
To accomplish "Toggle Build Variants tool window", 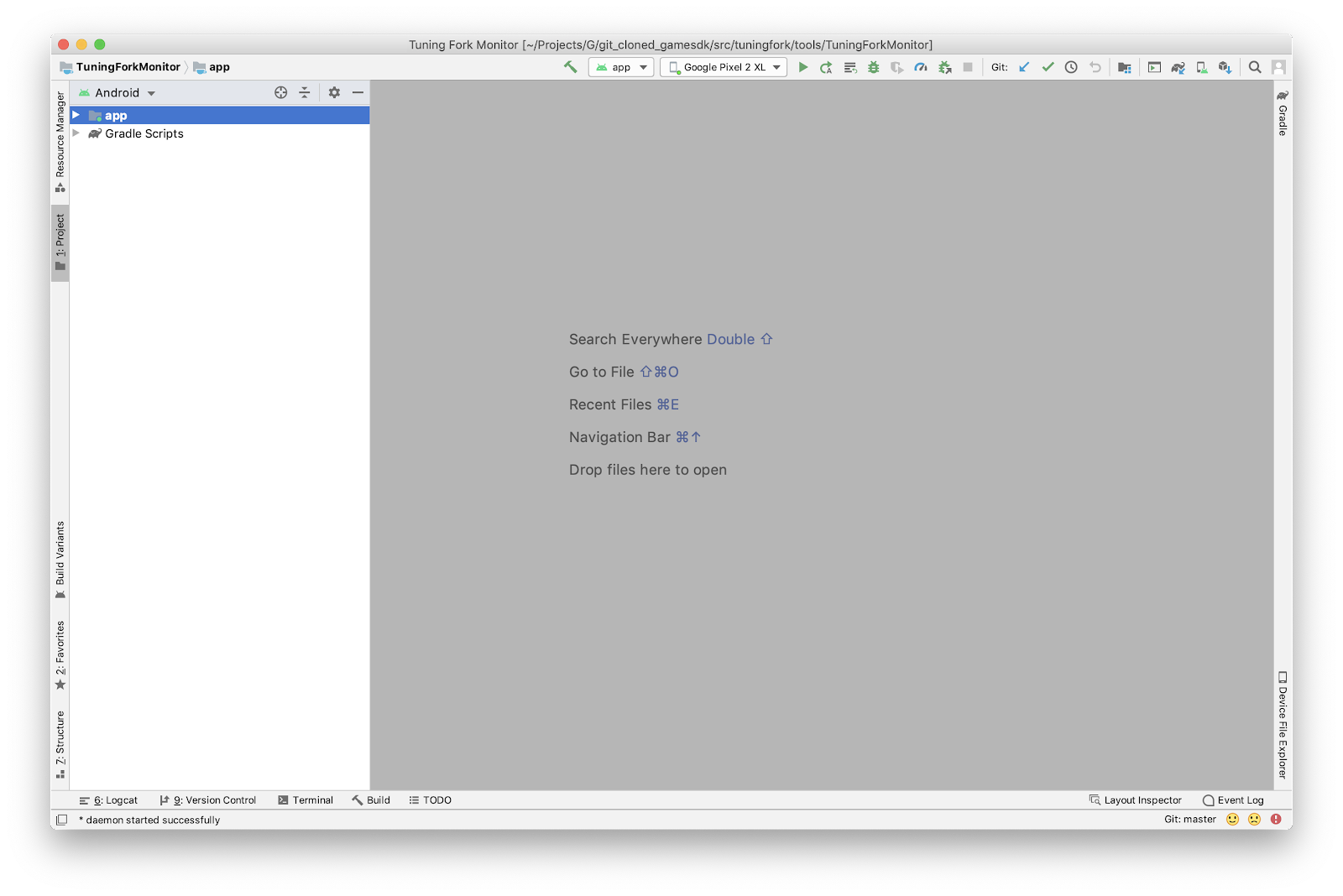I will point(60,559).
